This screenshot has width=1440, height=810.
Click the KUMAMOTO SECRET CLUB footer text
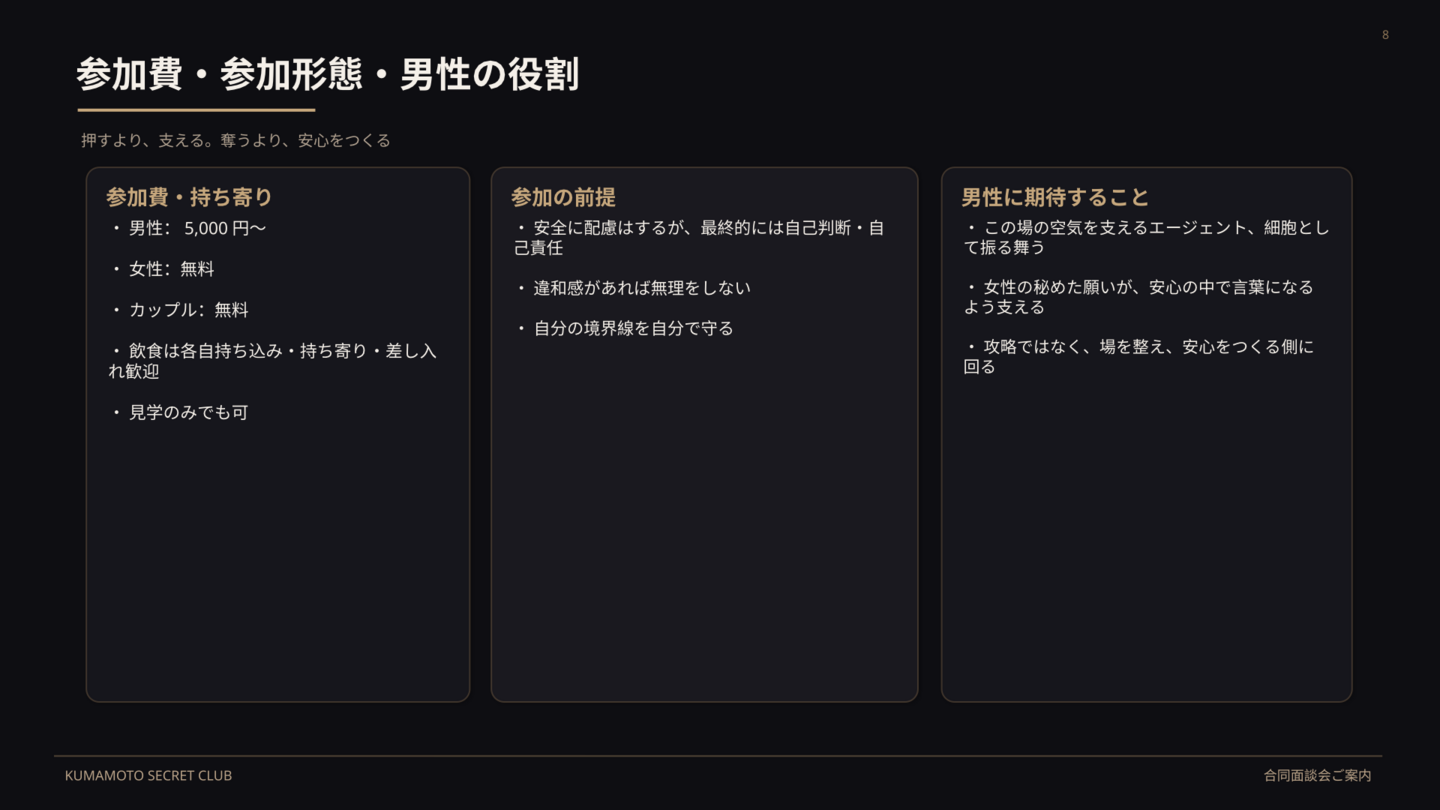pyautogui.click(x=148, y=776)
